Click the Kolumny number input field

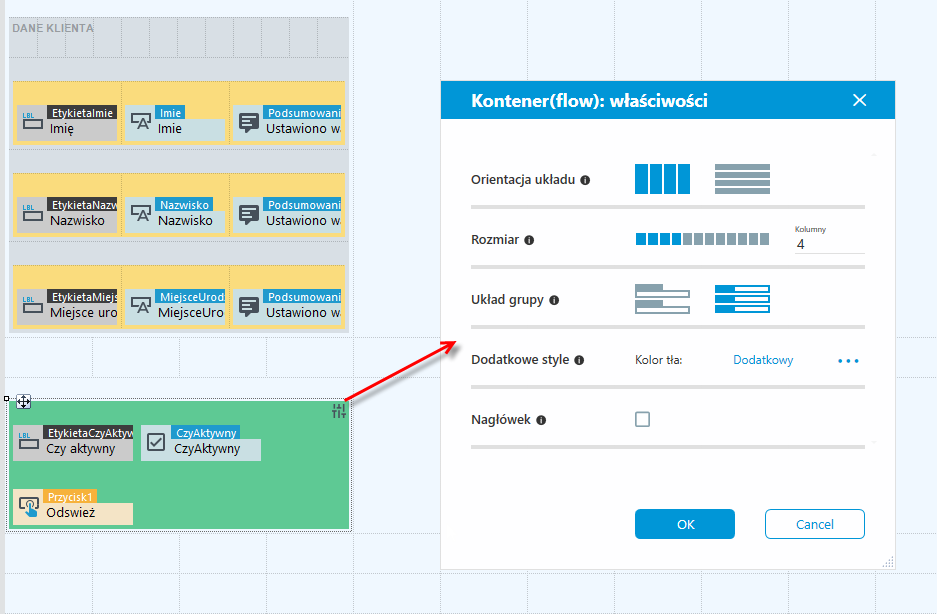coord(829,244)
